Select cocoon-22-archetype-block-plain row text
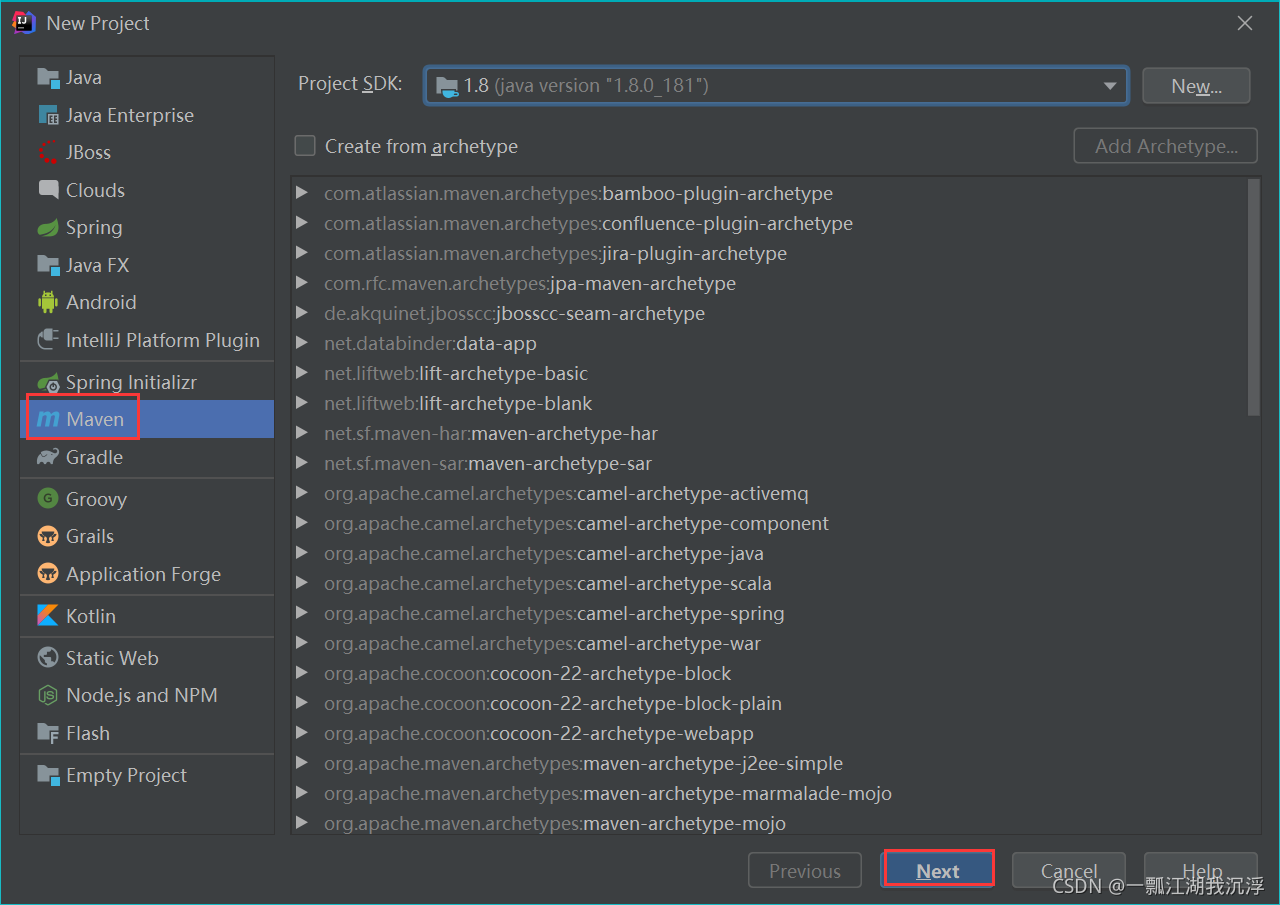Image resolution: width=1280 pixels, height=905 pixels. coord(553,703)
